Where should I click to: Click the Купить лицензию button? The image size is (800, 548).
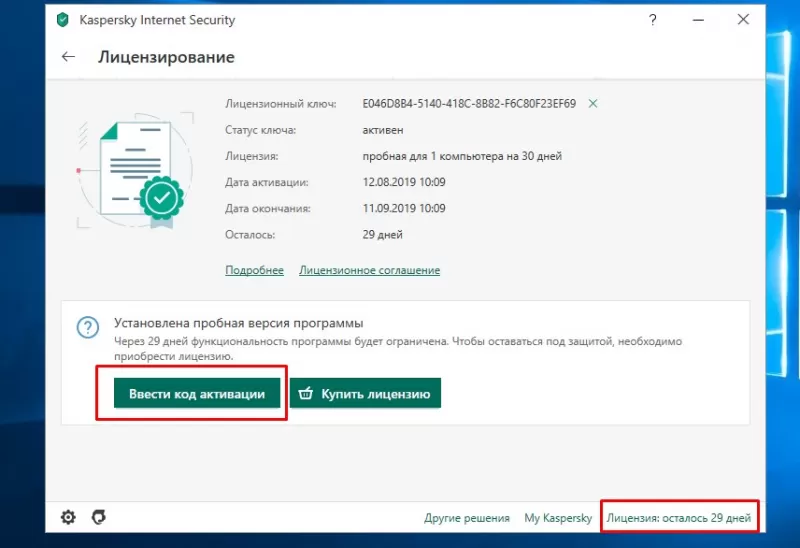coord(365,393)
